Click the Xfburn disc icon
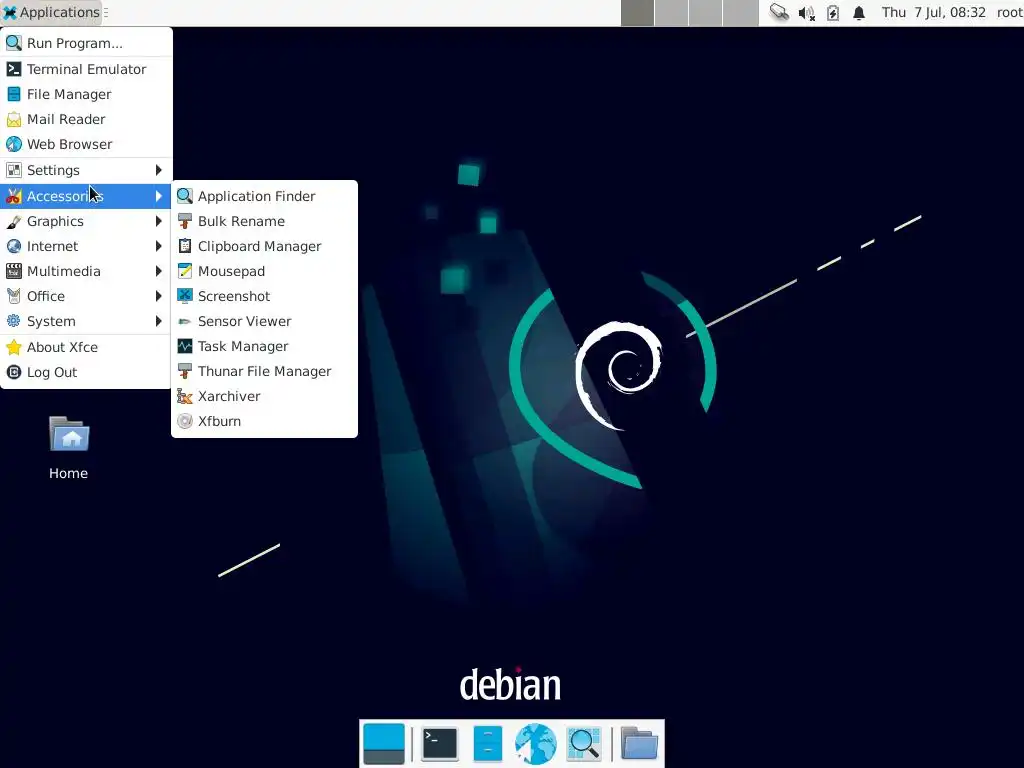Screen dimensions: 1024x768 [x=185, y=421]
